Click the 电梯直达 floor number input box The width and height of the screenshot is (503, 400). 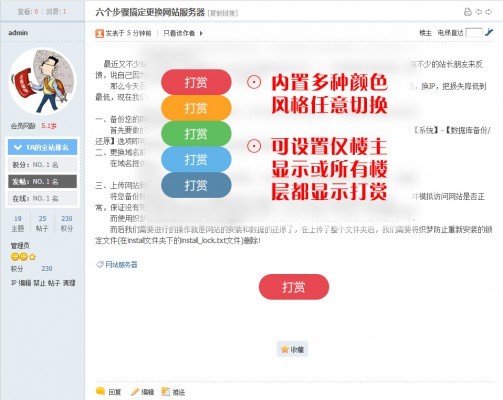pos(474,33)
